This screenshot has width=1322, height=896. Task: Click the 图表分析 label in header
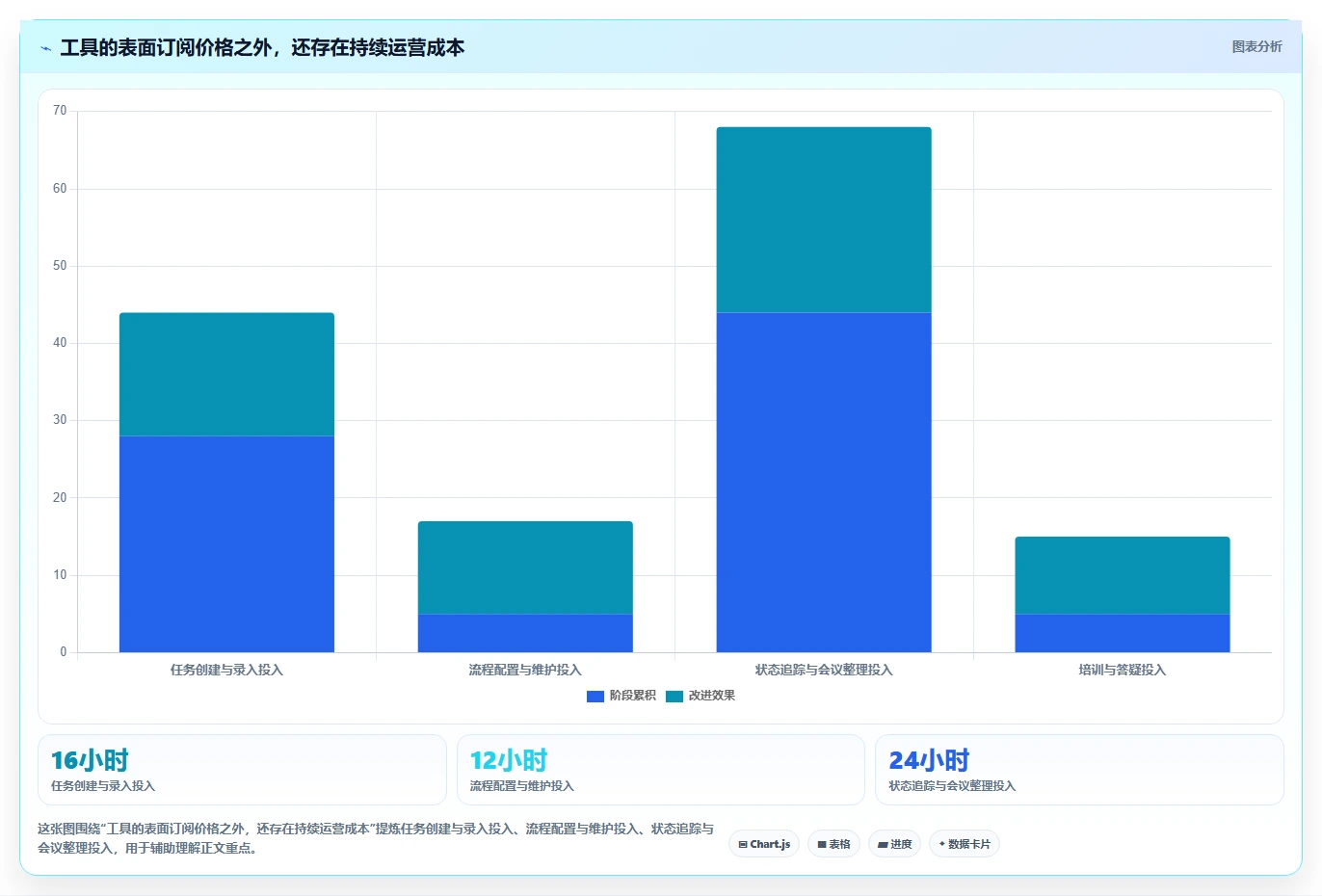(1256, 46)
